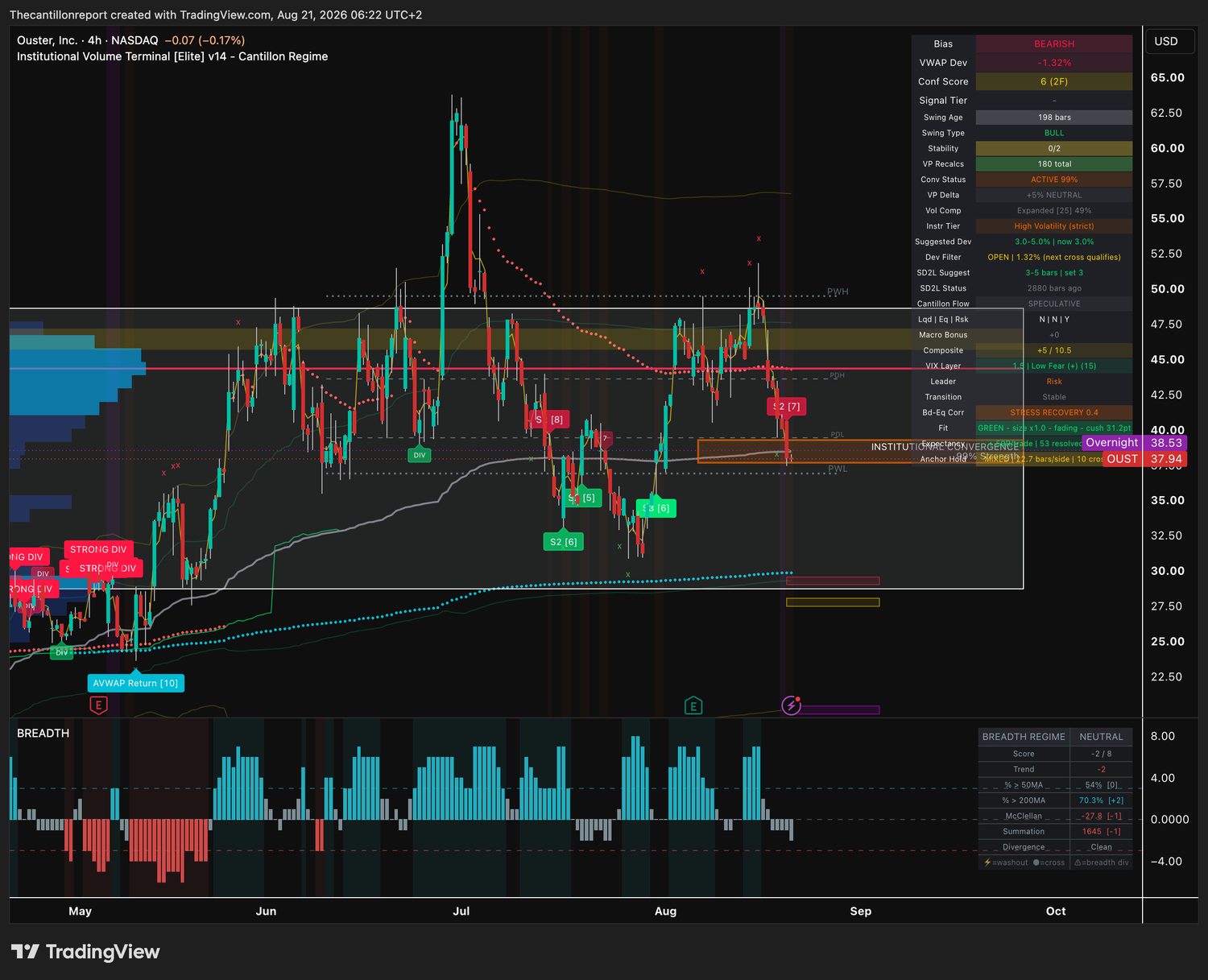The image size is (1208, 980).
Task: Select the yellow target zone box
Action: [x=833, y=602]
